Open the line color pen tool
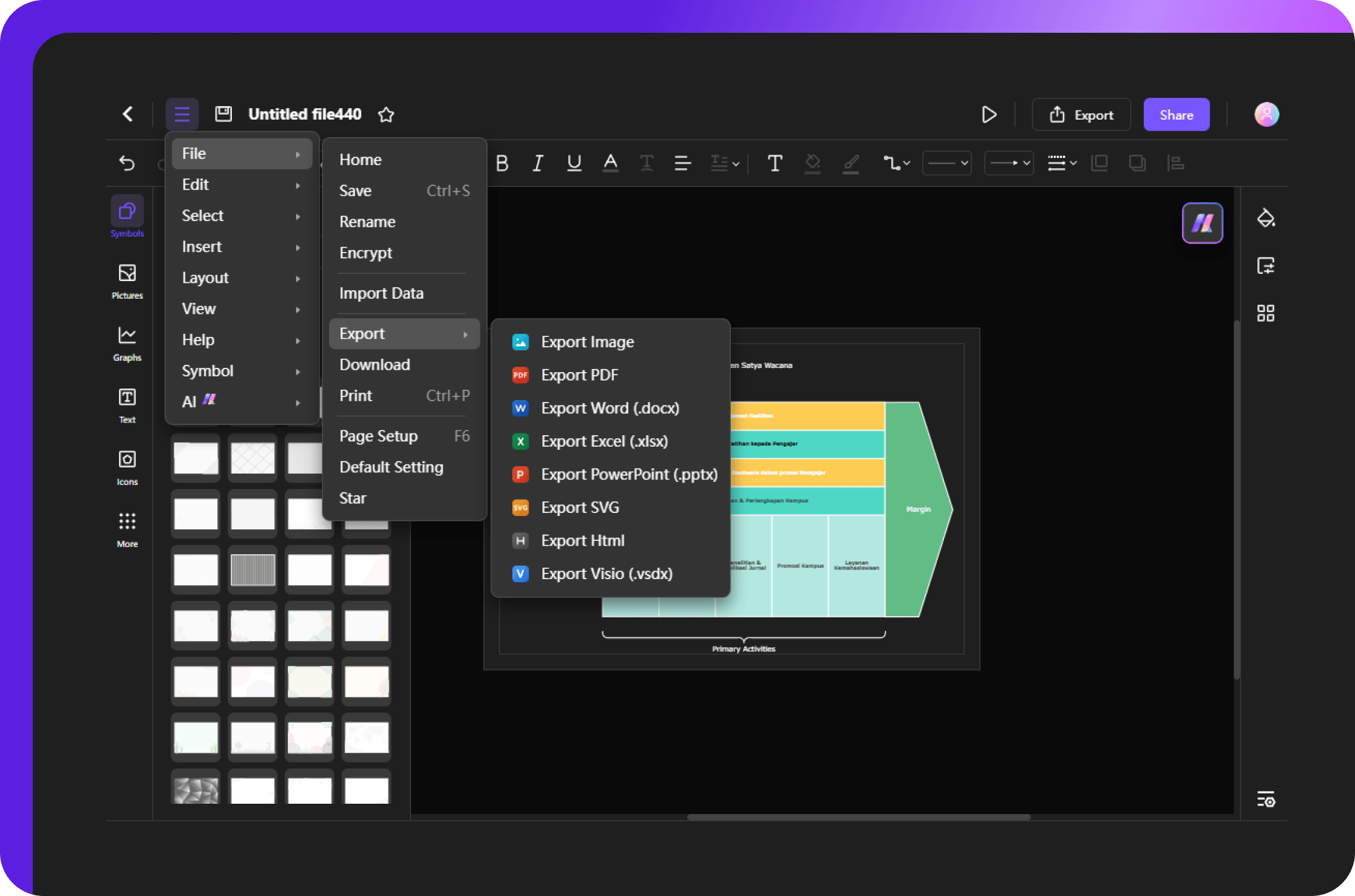The image size is (1355, 896). [x=851, y=163]
